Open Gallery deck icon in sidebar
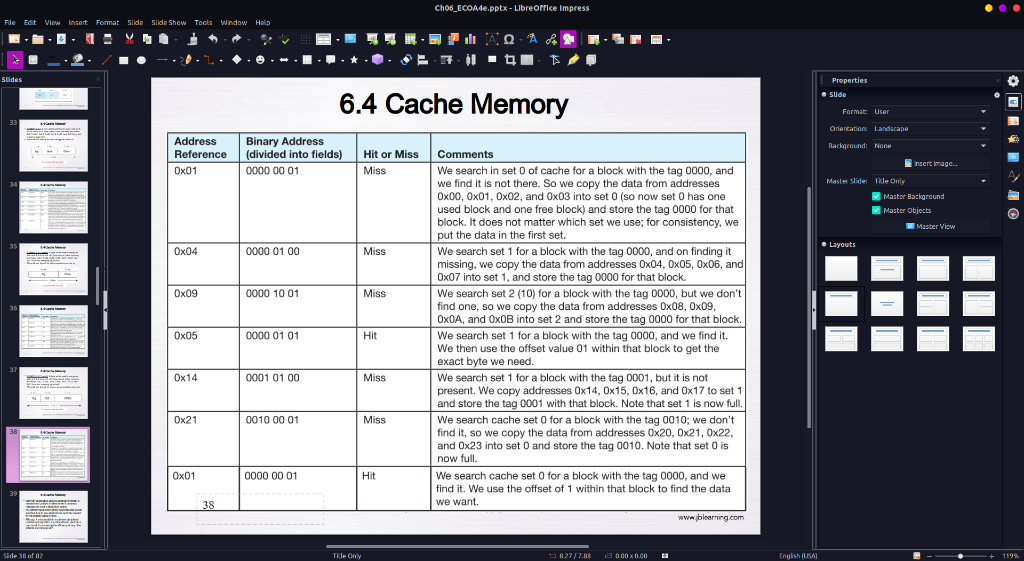 point(1013,195)
